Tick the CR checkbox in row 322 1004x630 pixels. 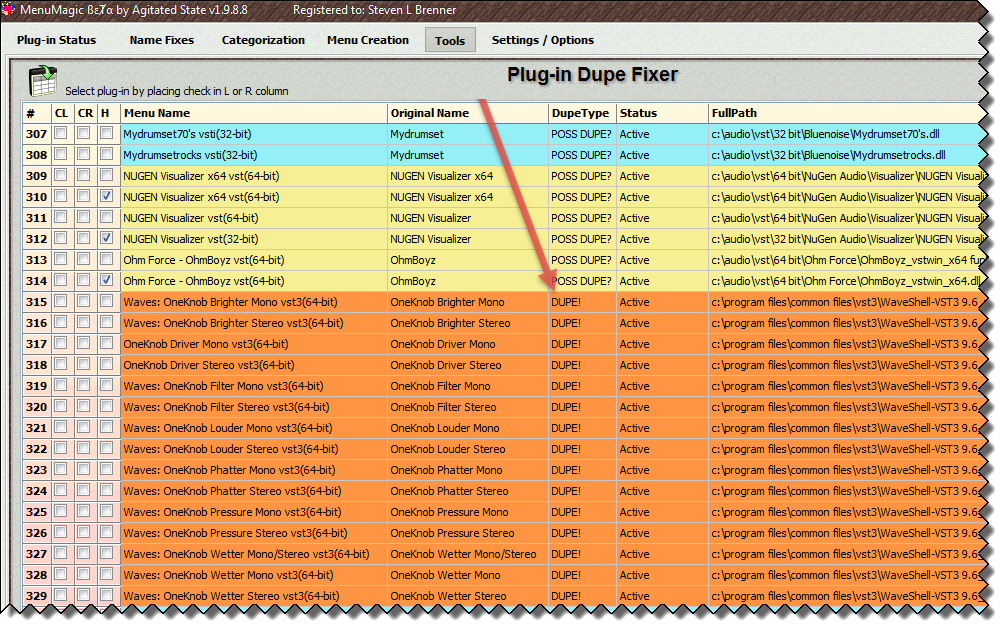tap(84, 448)
